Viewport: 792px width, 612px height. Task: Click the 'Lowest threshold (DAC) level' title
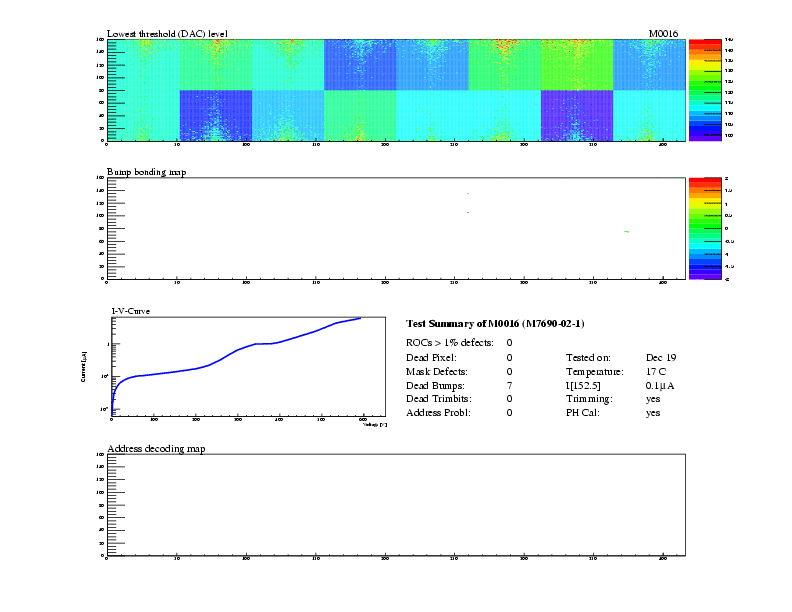point(167,34)
